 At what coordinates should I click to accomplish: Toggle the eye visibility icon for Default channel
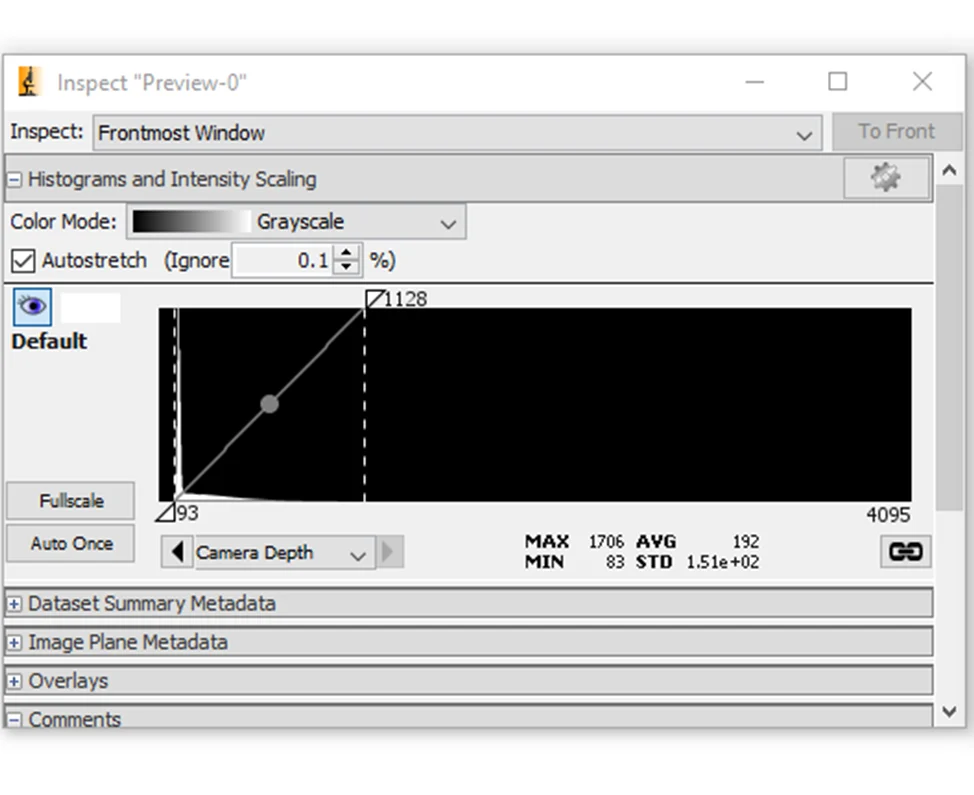(32, 306)
